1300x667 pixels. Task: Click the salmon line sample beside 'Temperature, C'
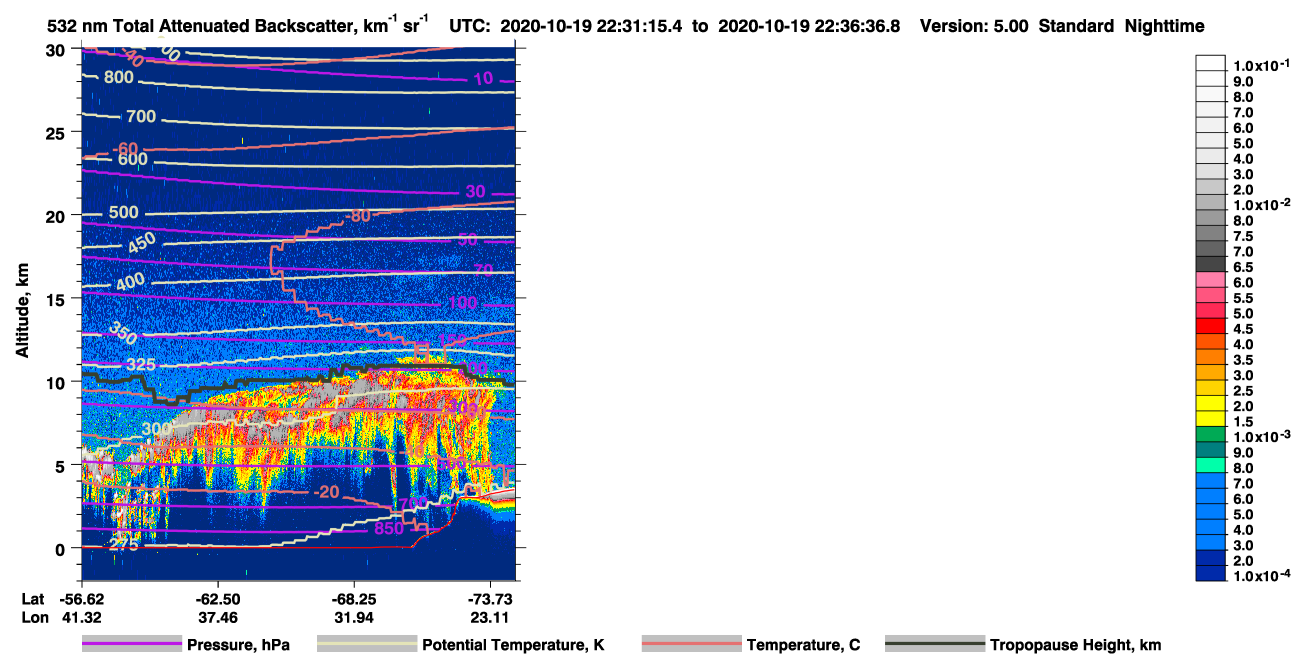tap(692, 645)
